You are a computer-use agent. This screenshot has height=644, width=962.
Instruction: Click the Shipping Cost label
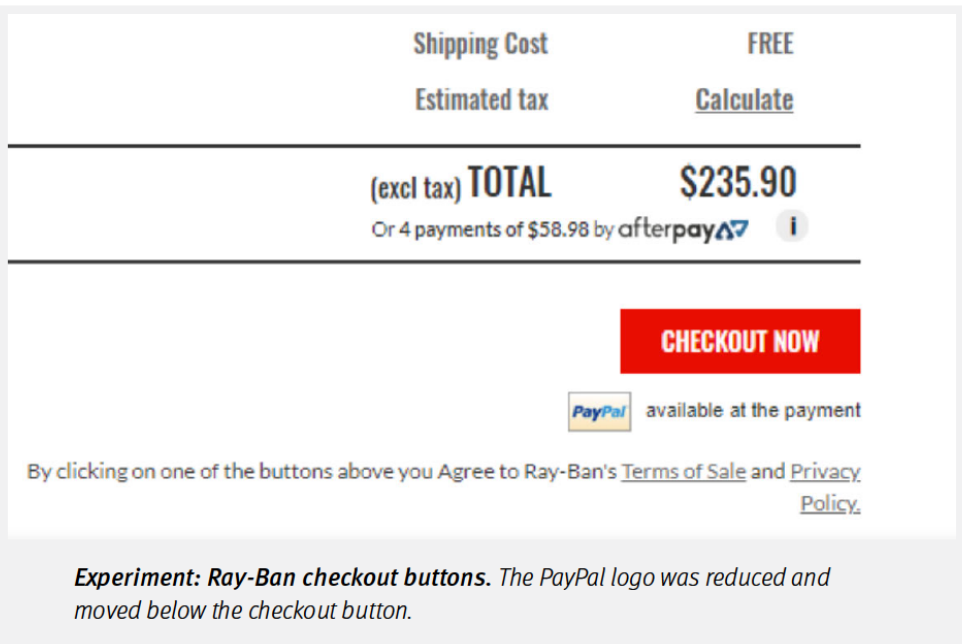click(480, 44)
